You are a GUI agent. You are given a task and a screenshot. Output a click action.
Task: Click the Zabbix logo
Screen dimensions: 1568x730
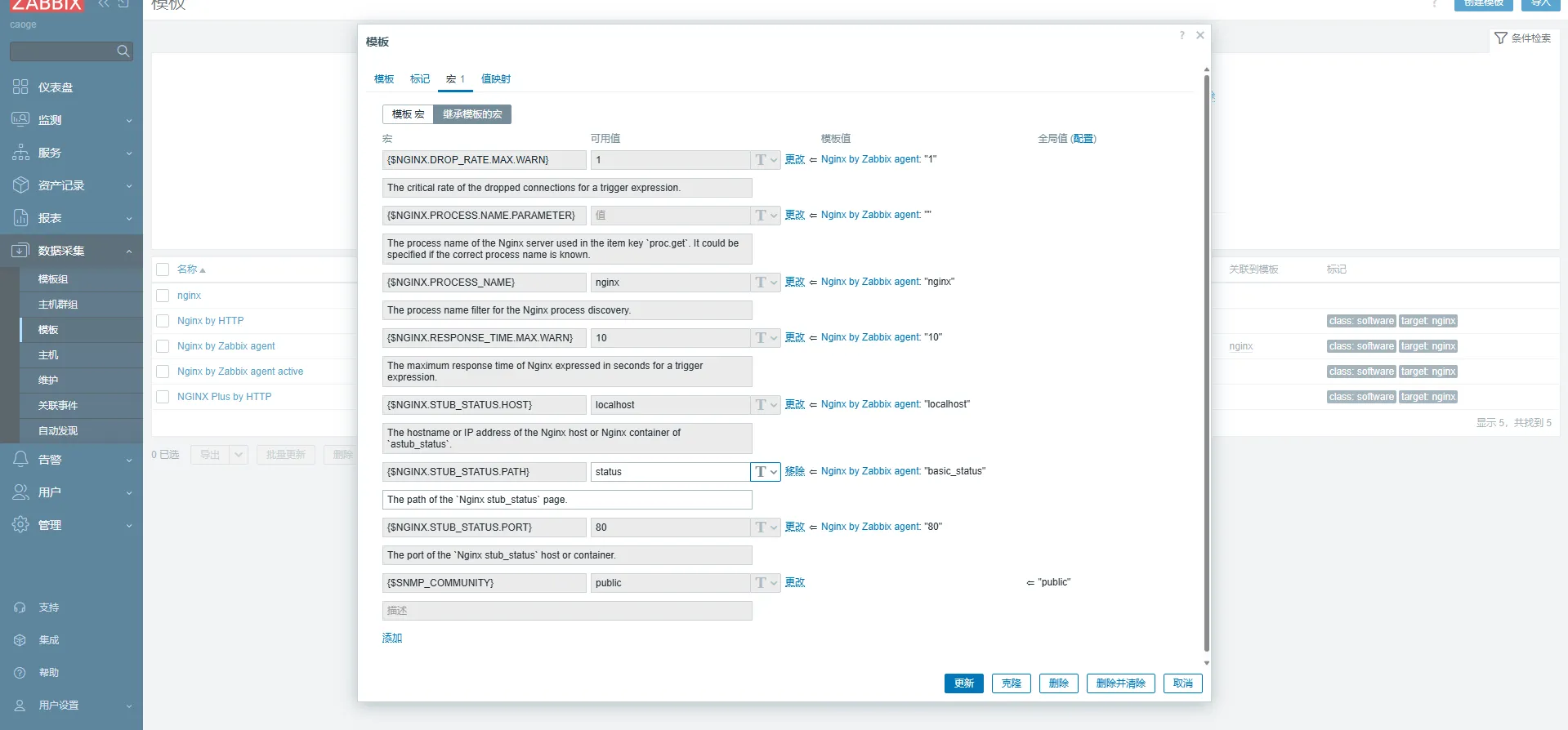(x=47, y=5)
